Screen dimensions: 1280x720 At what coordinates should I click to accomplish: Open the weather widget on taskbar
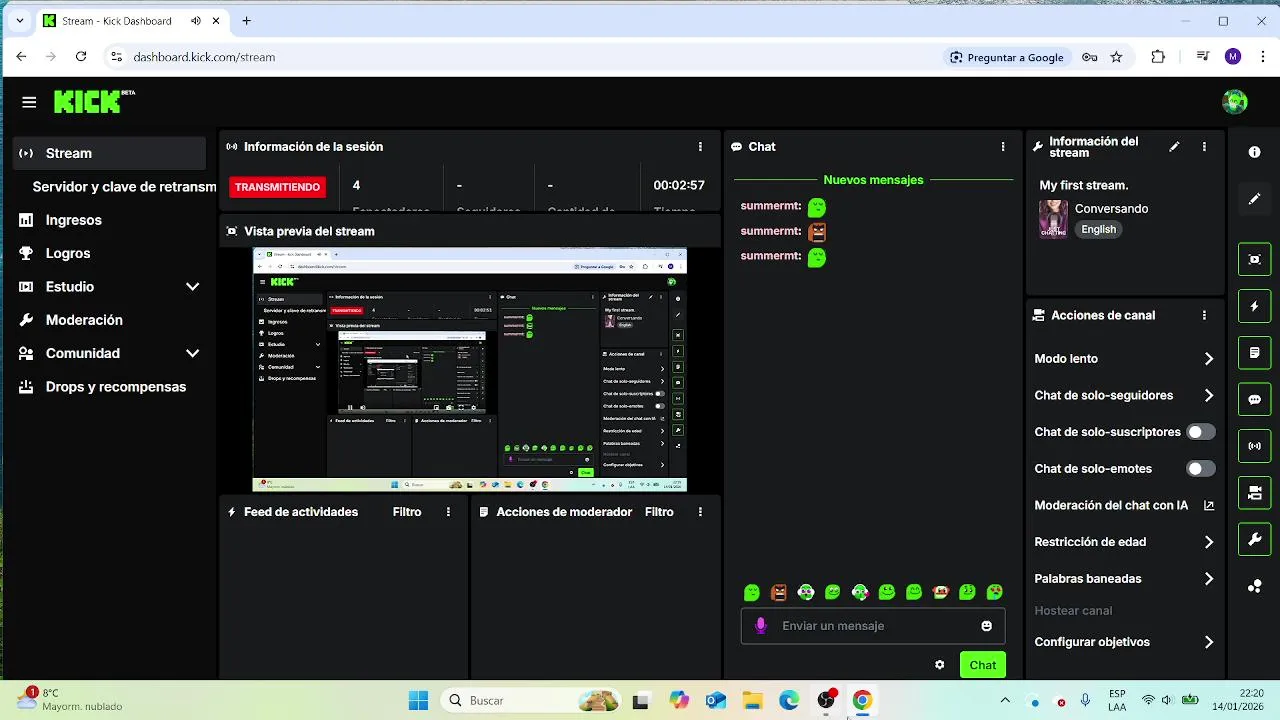point(70,700)
